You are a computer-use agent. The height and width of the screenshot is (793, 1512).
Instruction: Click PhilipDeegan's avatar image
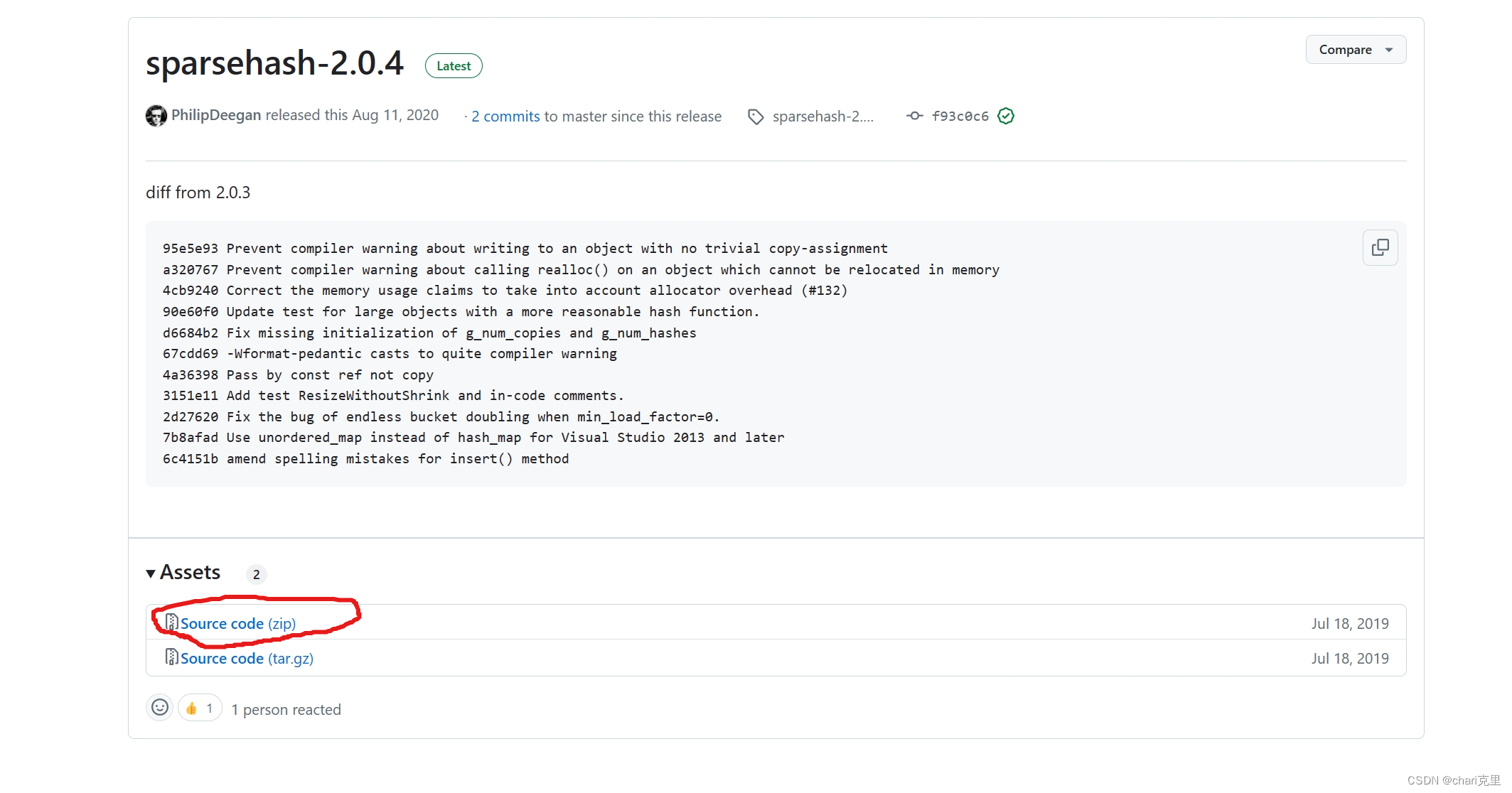pos(156,116)
